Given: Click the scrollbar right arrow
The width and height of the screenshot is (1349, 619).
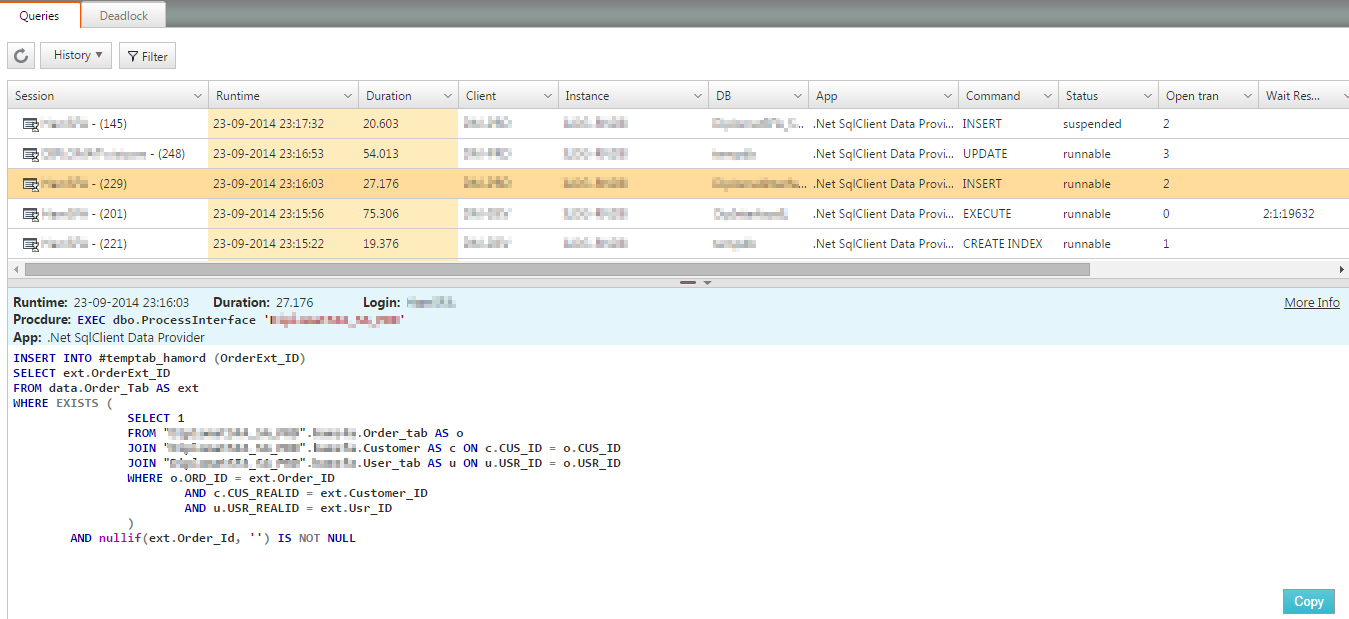Looking at the screenshot, I should click(1342, 269).
